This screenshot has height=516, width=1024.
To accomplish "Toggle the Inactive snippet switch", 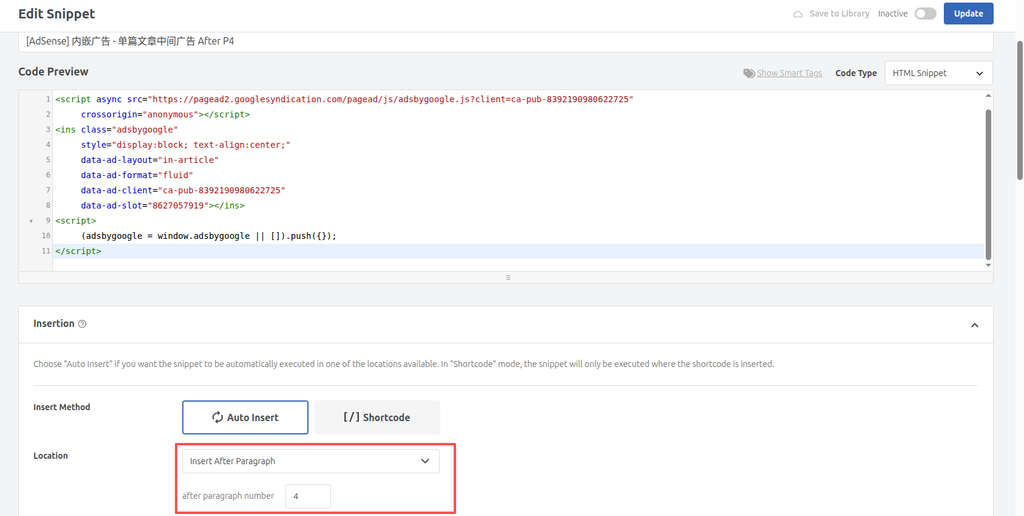I will 925,14.
